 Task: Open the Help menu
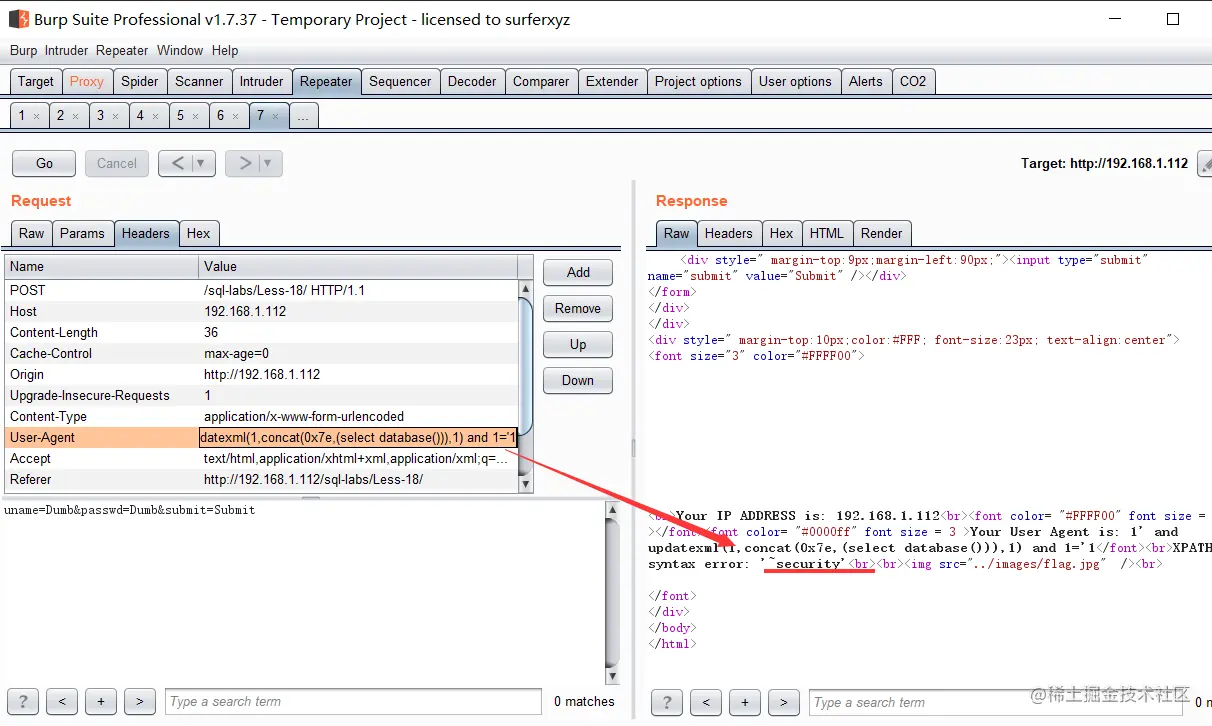pyautogui.click(x=225, y=50)
